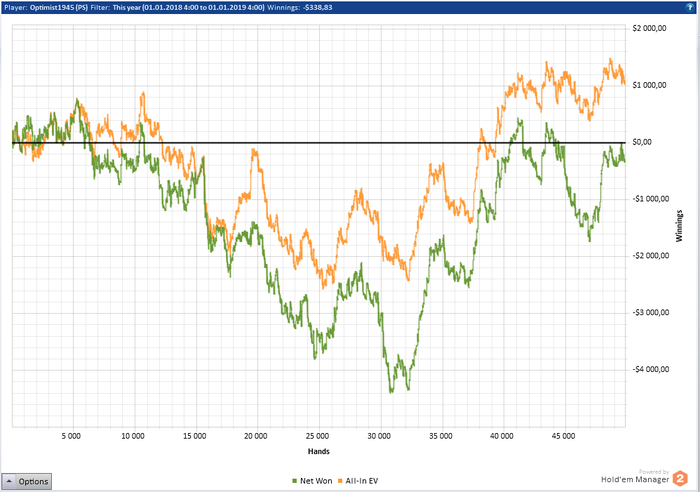The image size is (700, 492).
Task: Click the -$3 000,00 axis label
Action: [650, 312]
